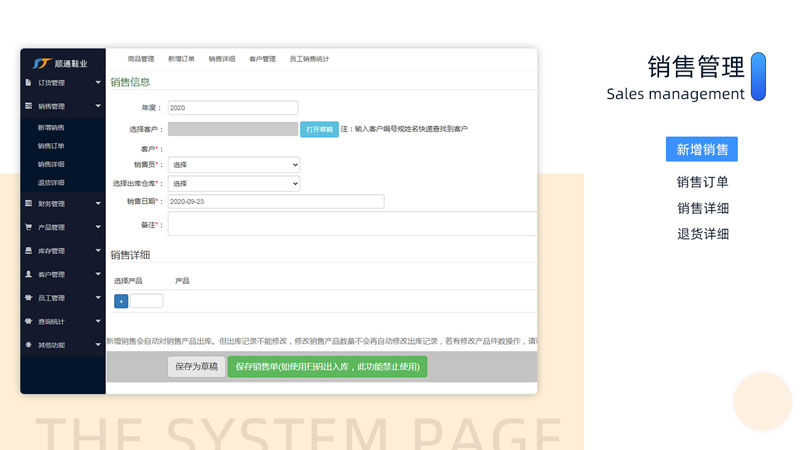Click the green 保存销售单 button

coord(327,367)
